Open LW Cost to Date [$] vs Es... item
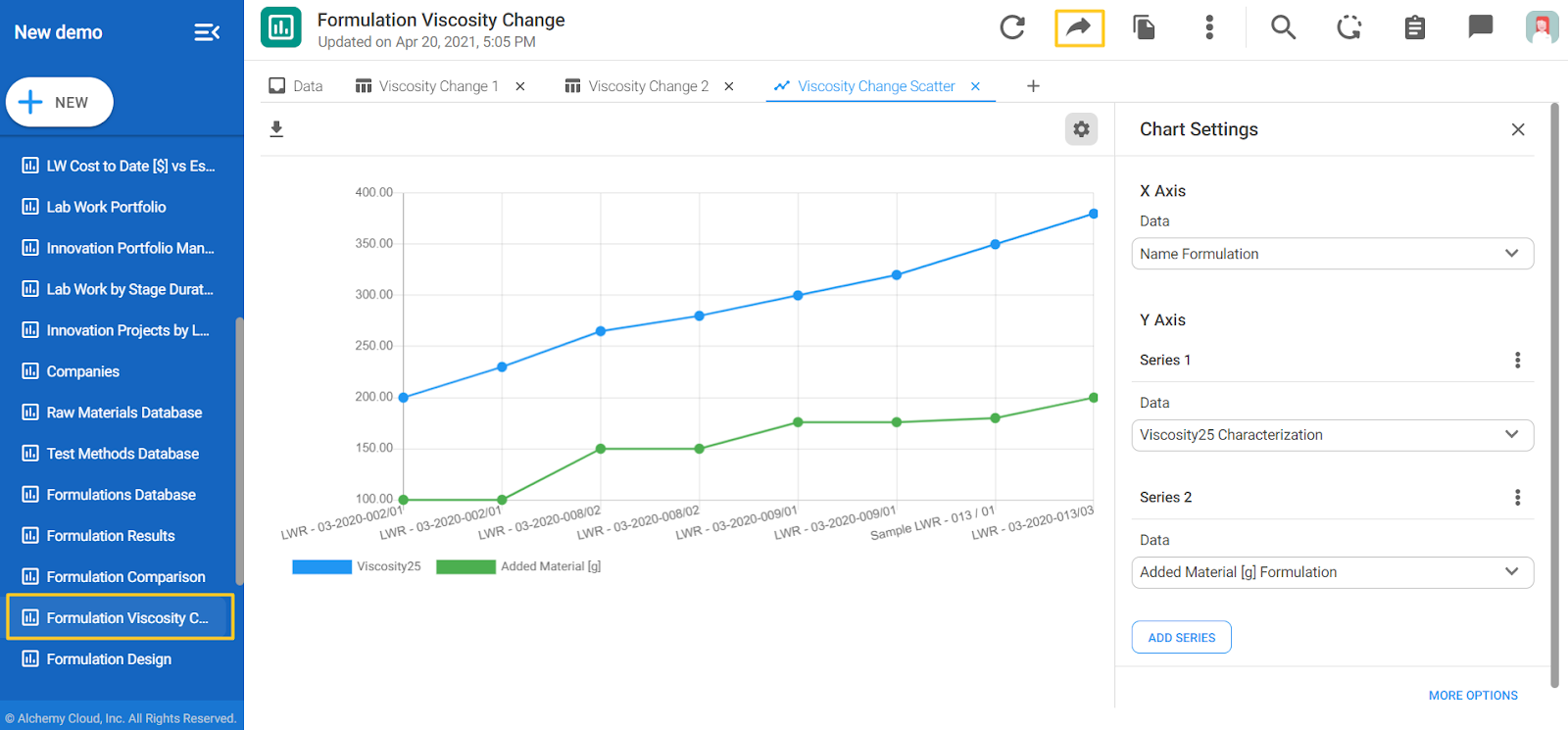 [121, 166]
